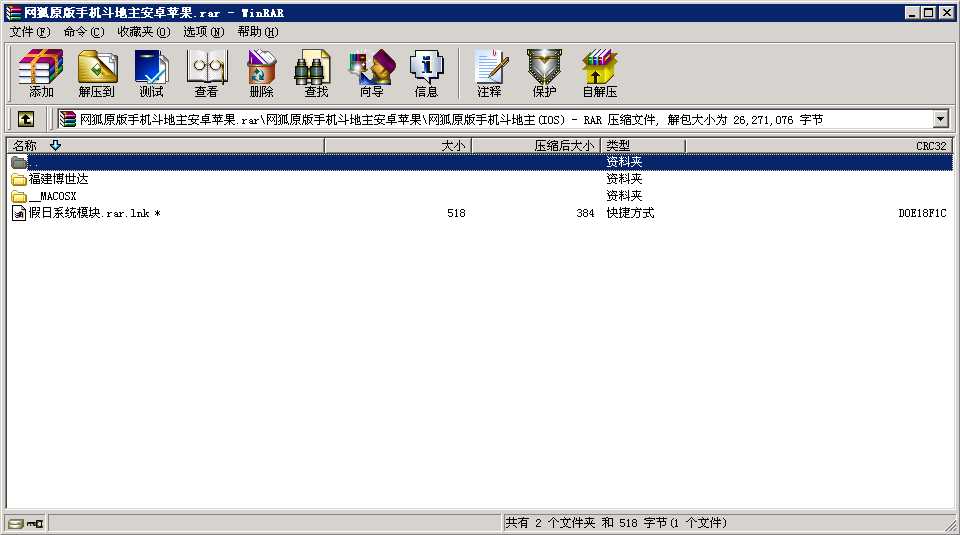Close the WinRAR window
Screen dimensions: 960x535
(947, 12)
